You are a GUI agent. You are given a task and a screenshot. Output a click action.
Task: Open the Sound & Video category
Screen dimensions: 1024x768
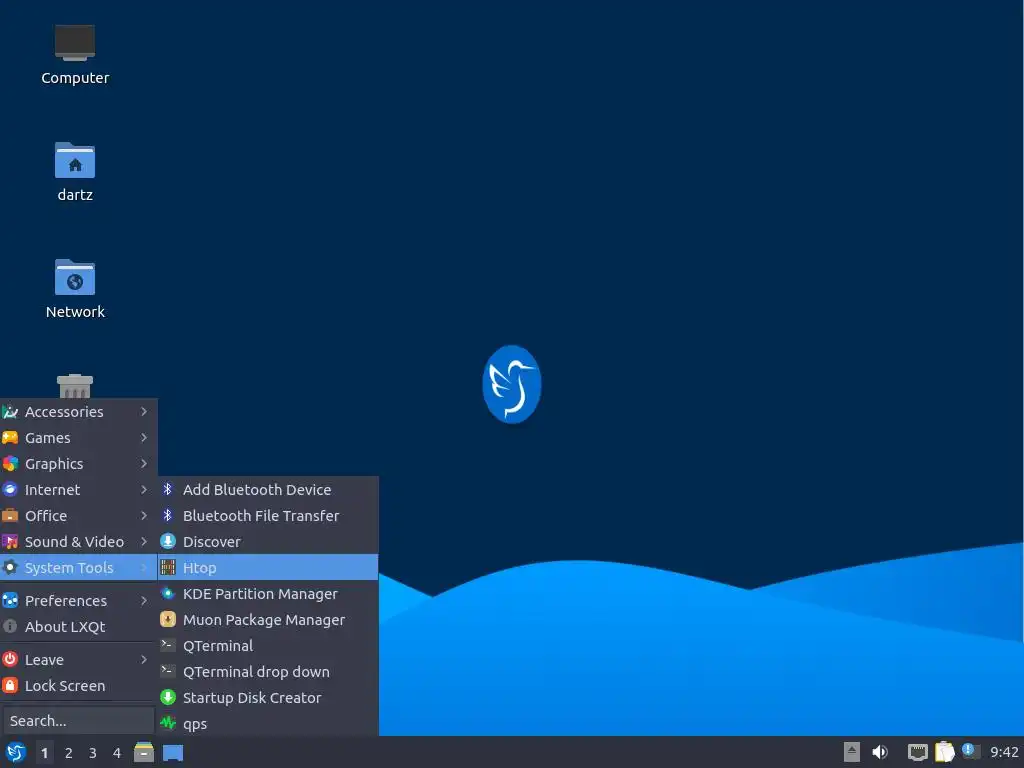click(x=78, y=542)
